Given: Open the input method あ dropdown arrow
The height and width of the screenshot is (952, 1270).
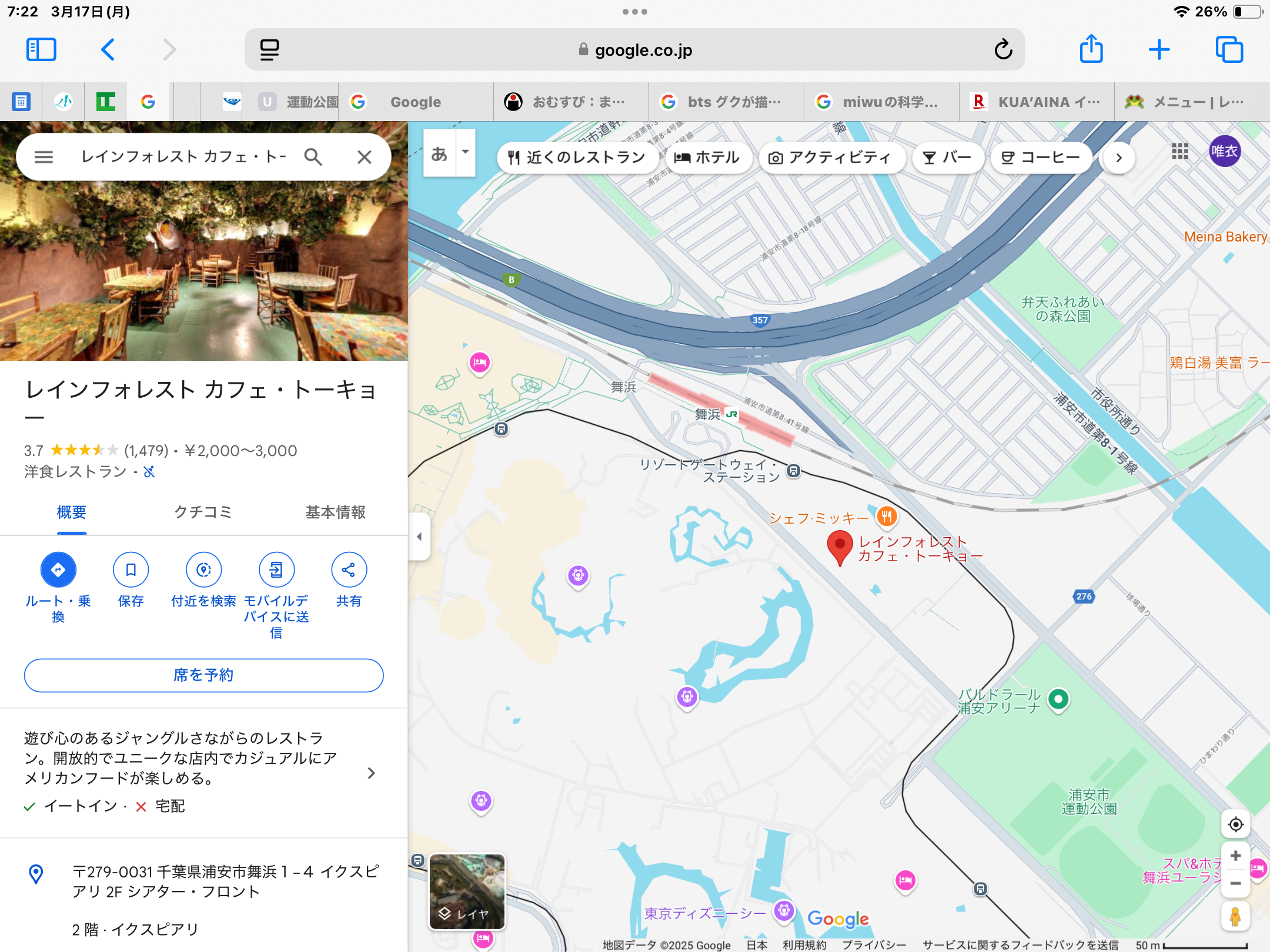Looking at the screenshot, I should 465,152.
